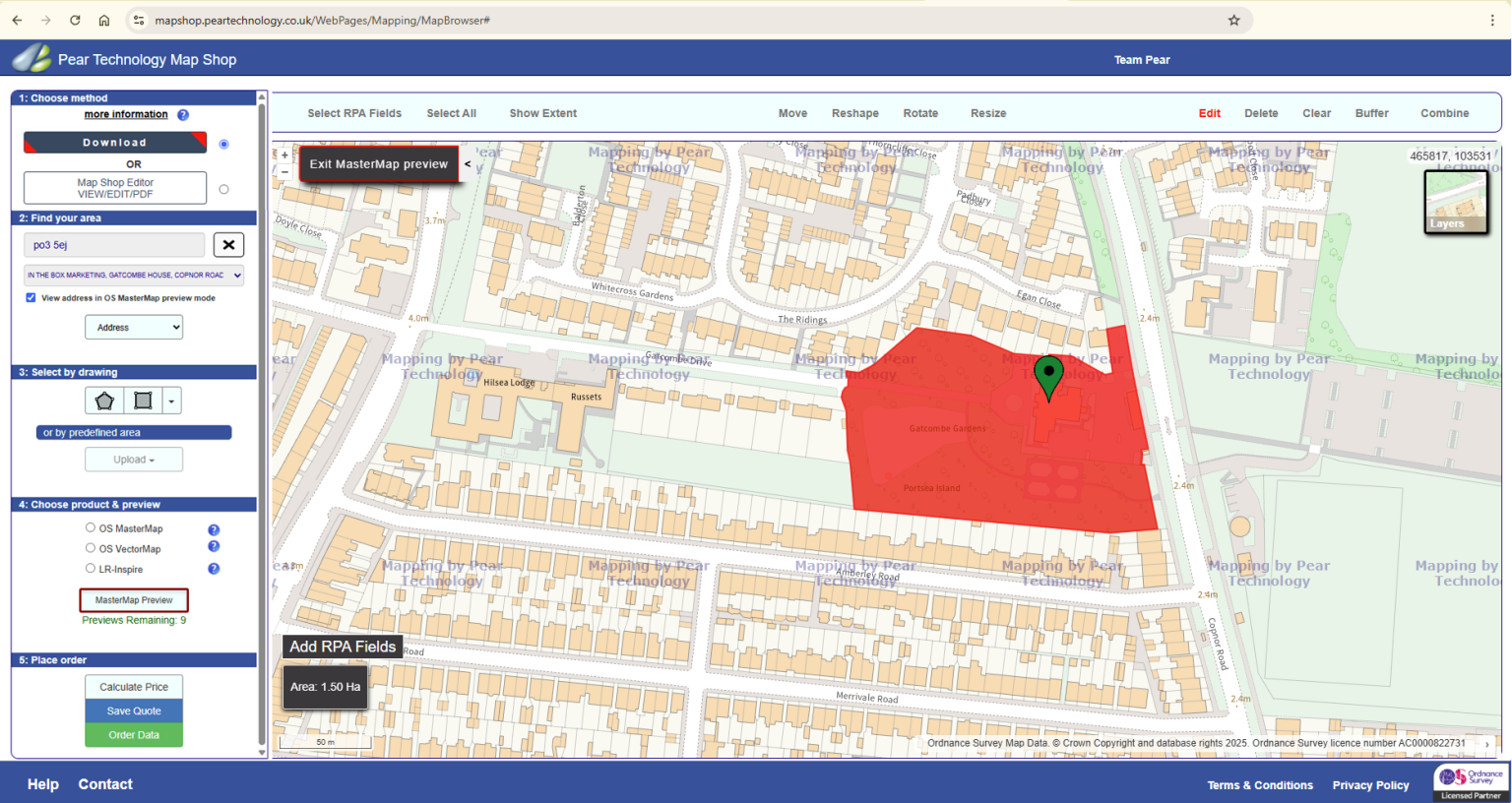Select the rectangle drawing tool
1512x803 pixels.
tap(143, 401)
